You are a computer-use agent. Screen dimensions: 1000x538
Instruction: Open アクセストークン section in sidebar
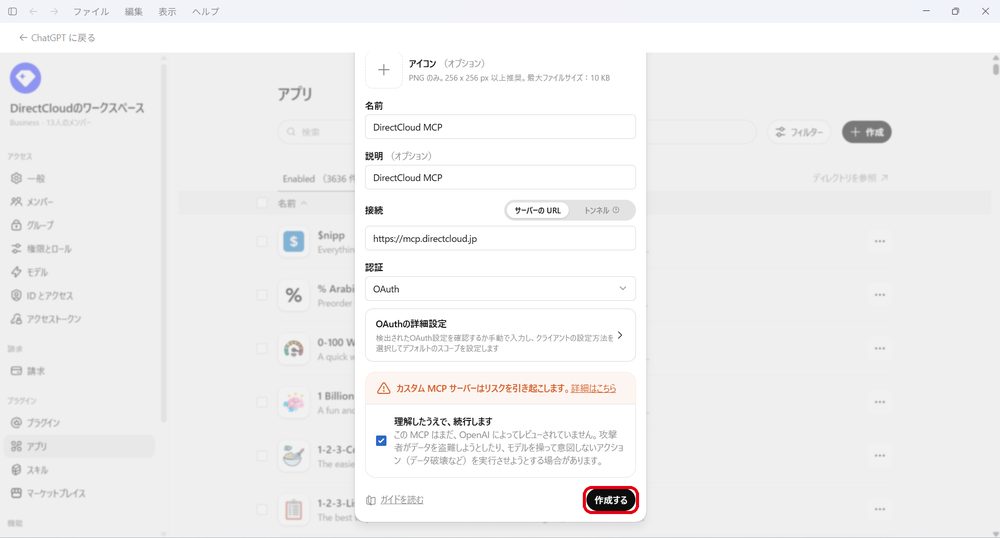pos(80,319)
